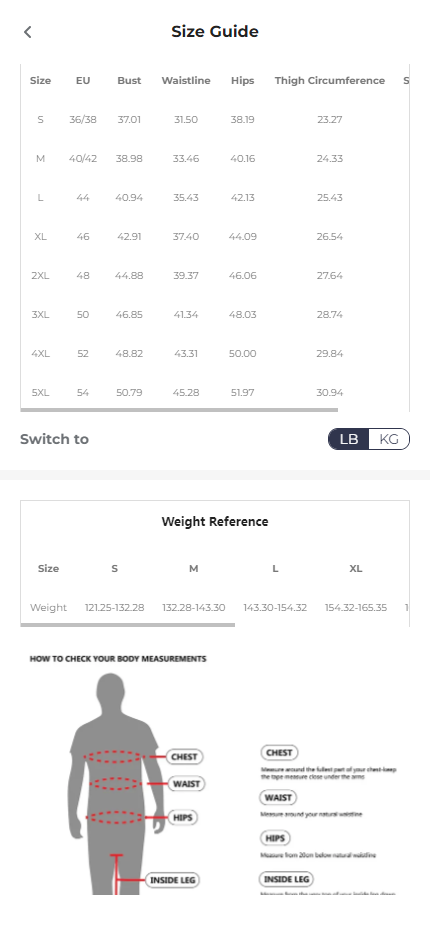Tap the S weight range 121.25-132.28
Viewport: 430px width, 932px height.
[114, 607]
